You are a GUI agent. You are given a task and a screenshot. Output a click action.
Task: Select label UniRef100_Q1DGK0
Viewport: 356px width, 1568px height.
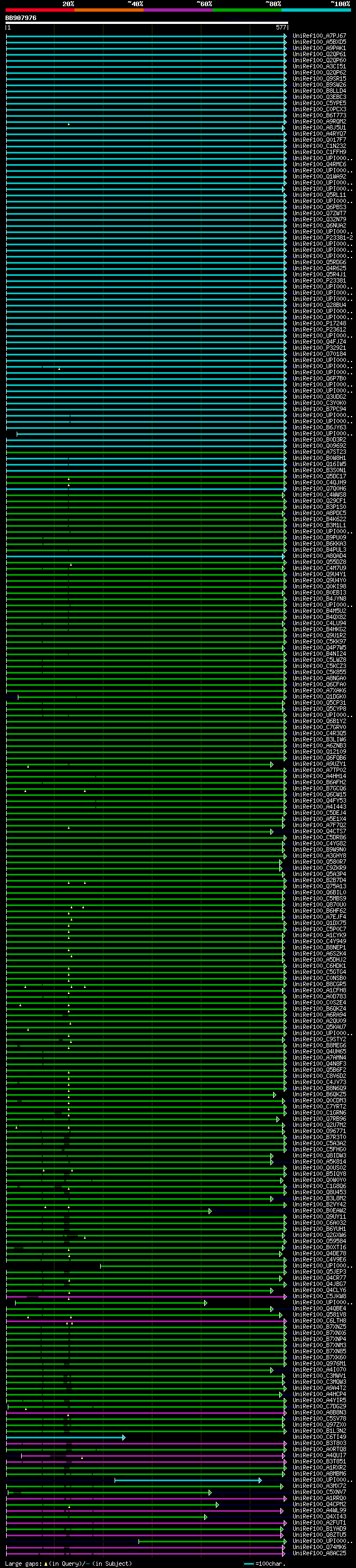(319, 696)
